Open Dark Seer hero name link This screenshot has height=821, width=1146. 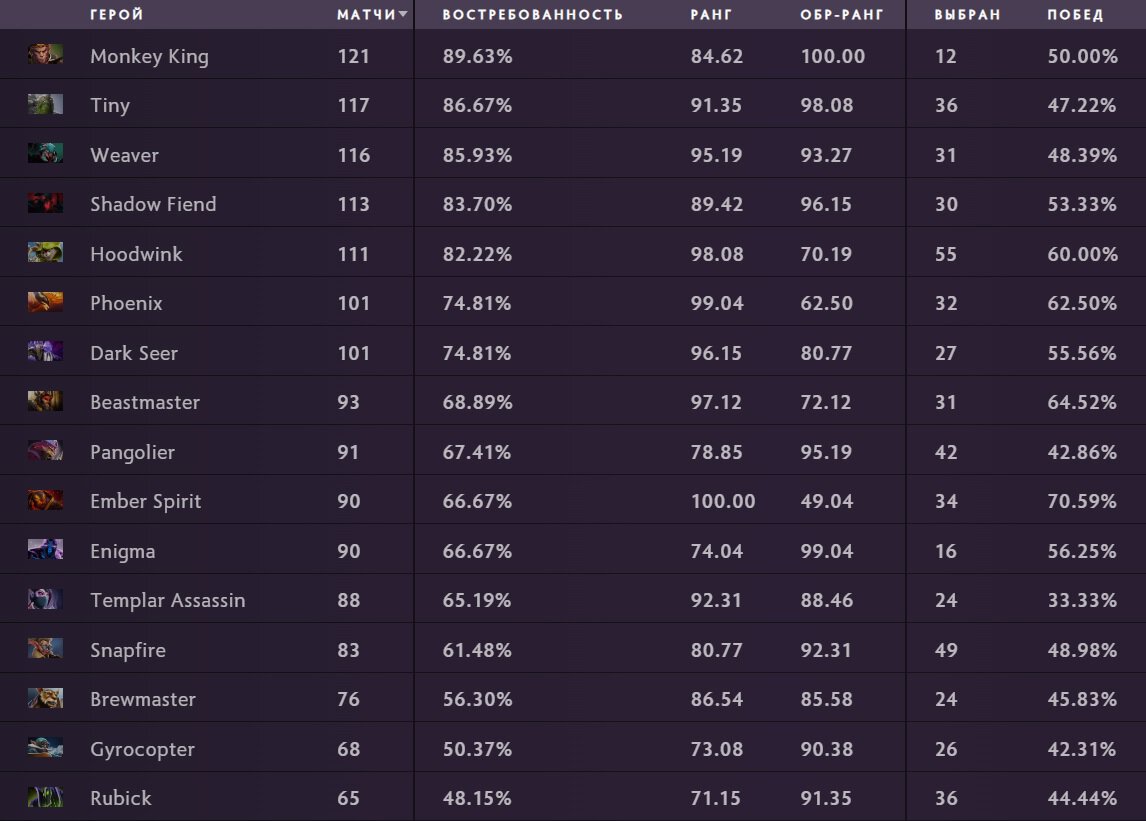coord(134,353)
